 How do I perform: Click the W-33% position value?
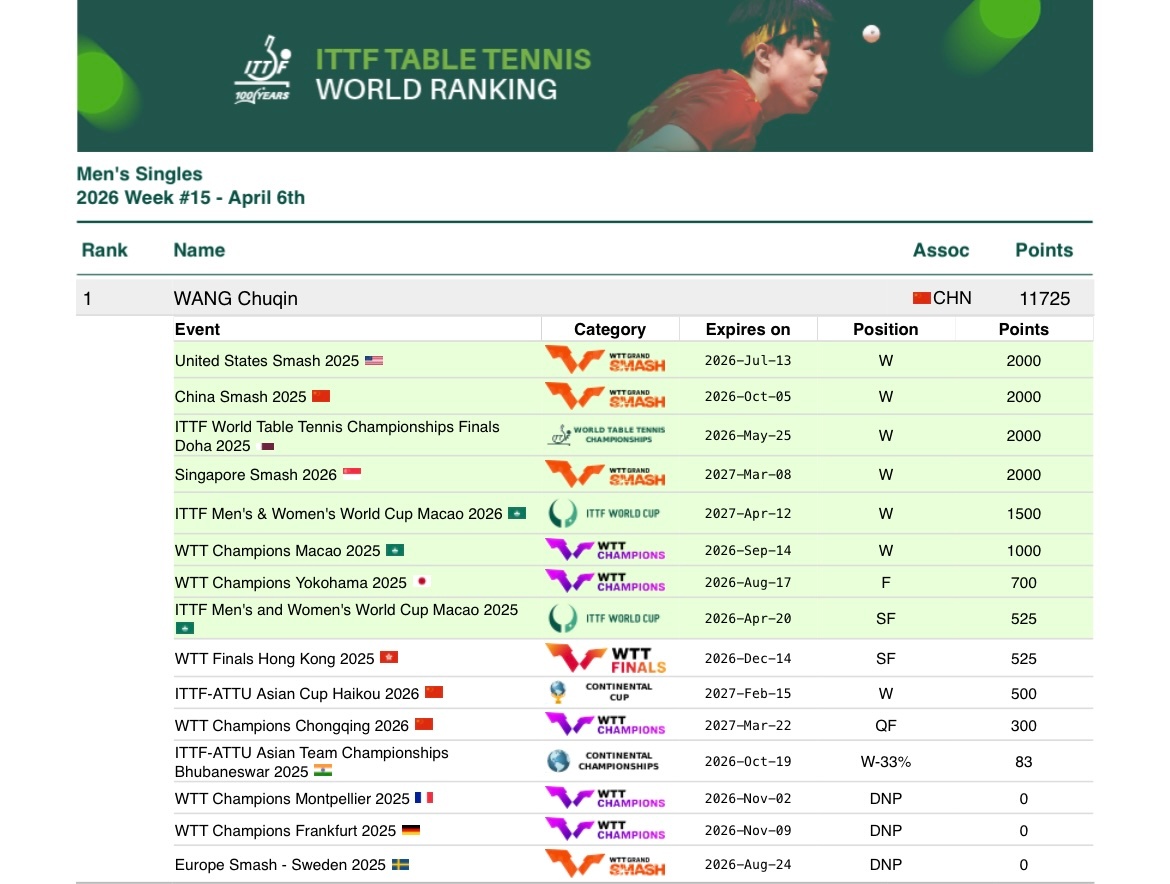click(x=886, y=762)
